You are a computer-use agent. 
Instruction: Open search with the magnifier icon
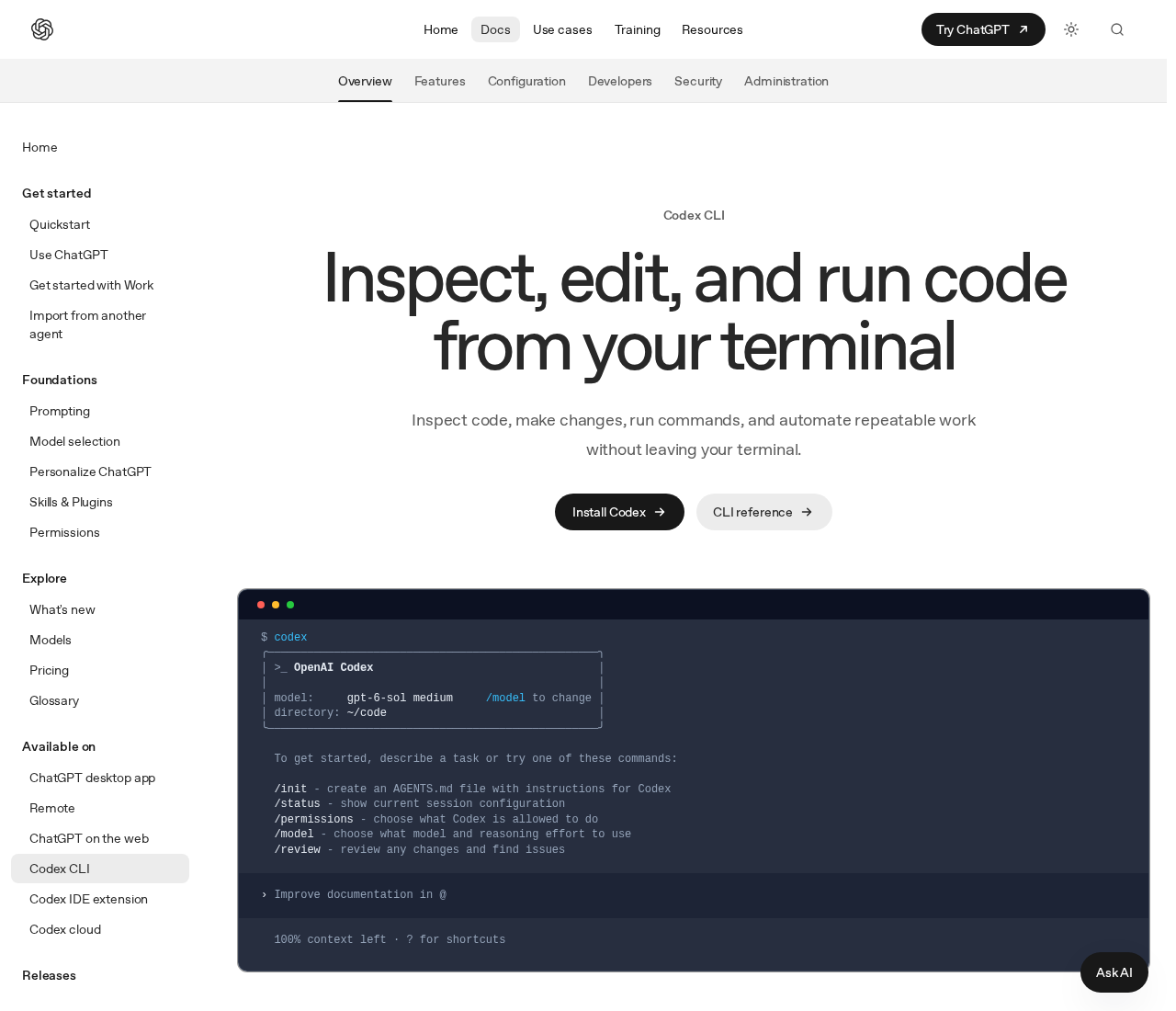(x=1117, y=29)
